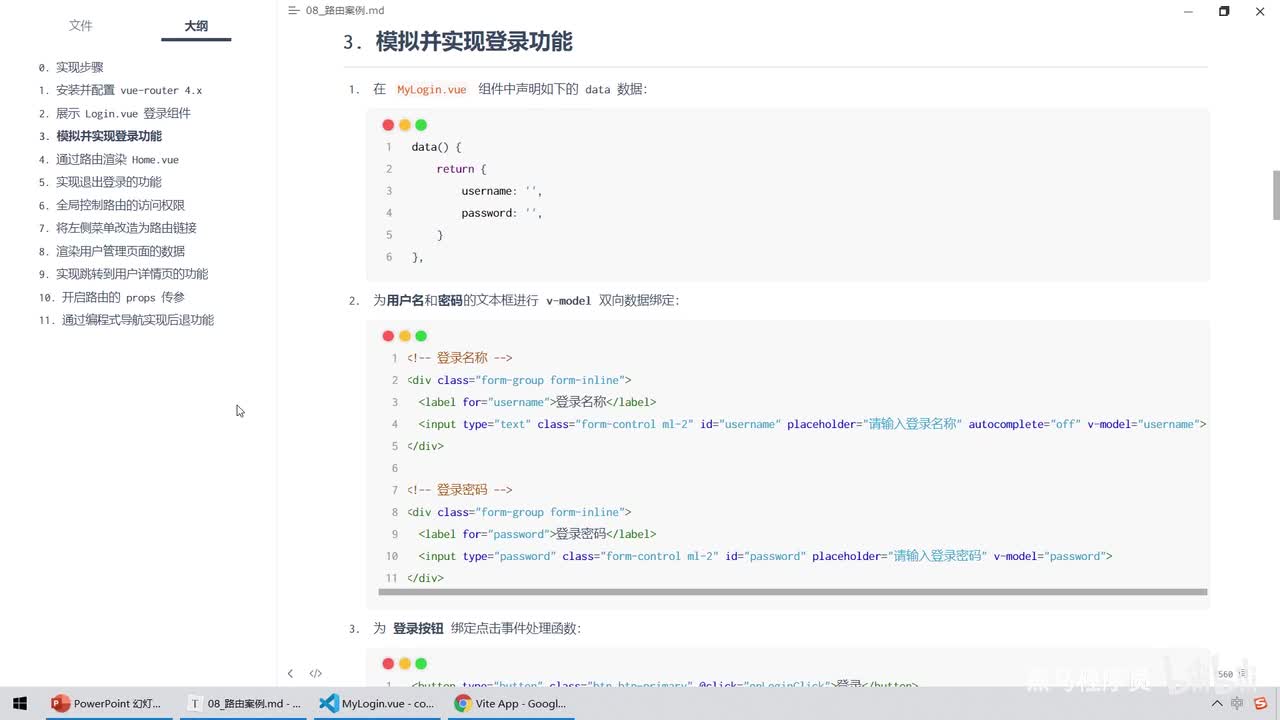Click the yellow dot of the data() code block

[x=404, y=125]
